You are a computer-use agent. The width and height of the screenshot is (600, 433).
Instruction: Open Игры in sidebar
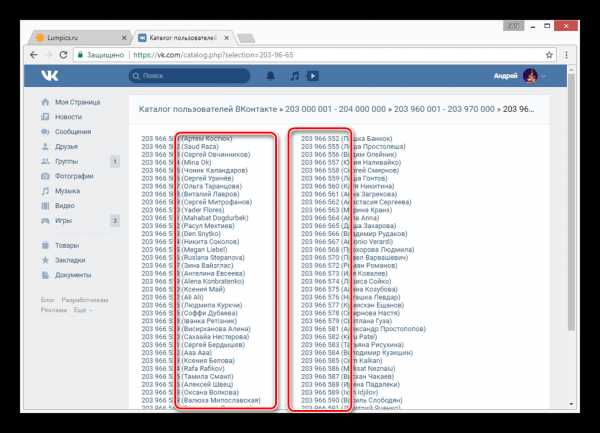tap(63, 220)
